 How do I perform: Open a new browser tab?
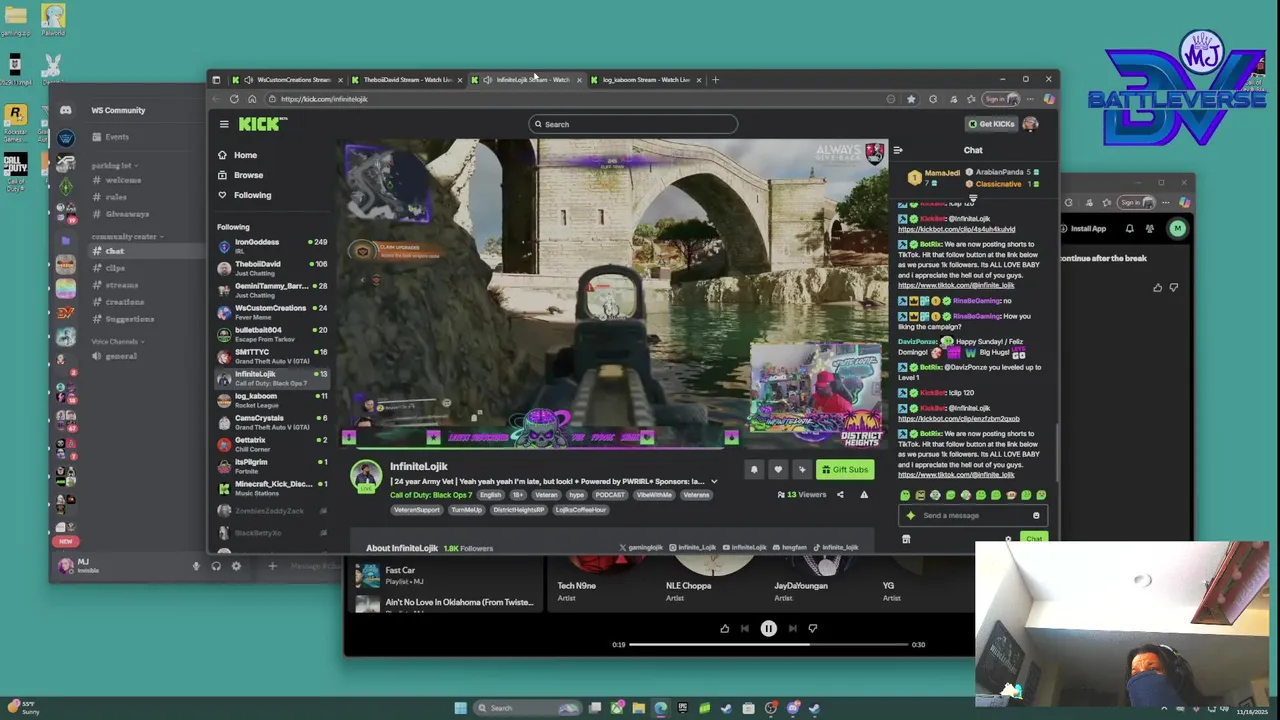tap(715, 79)
